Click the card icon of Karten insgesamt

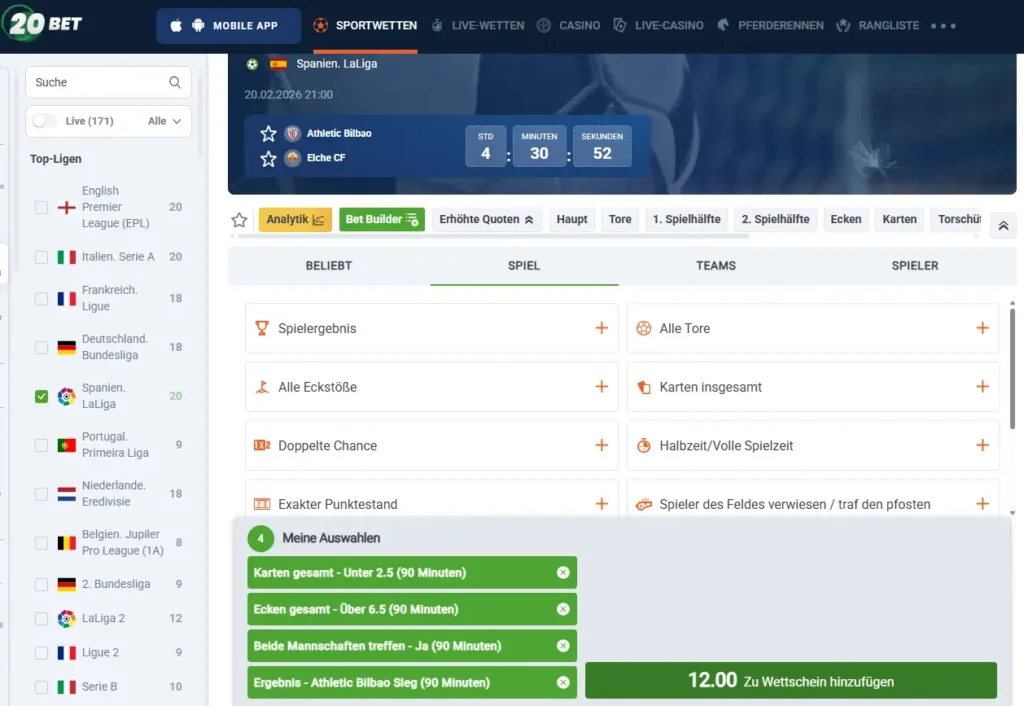[x=644, y=387]
